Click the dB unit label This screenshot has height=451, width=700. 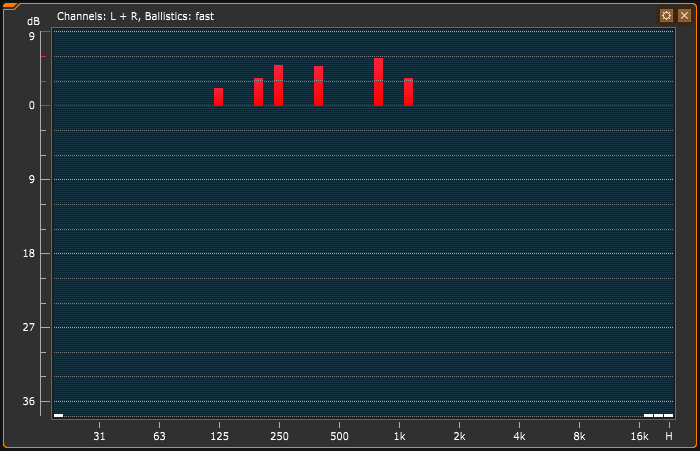click(33, 21)
